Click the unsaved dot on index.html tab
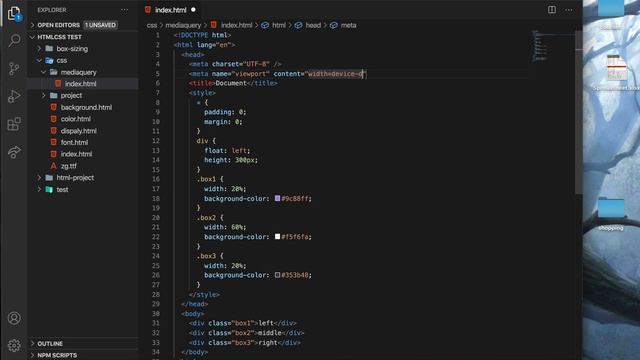The image size is (640, 360). point(193,10)
